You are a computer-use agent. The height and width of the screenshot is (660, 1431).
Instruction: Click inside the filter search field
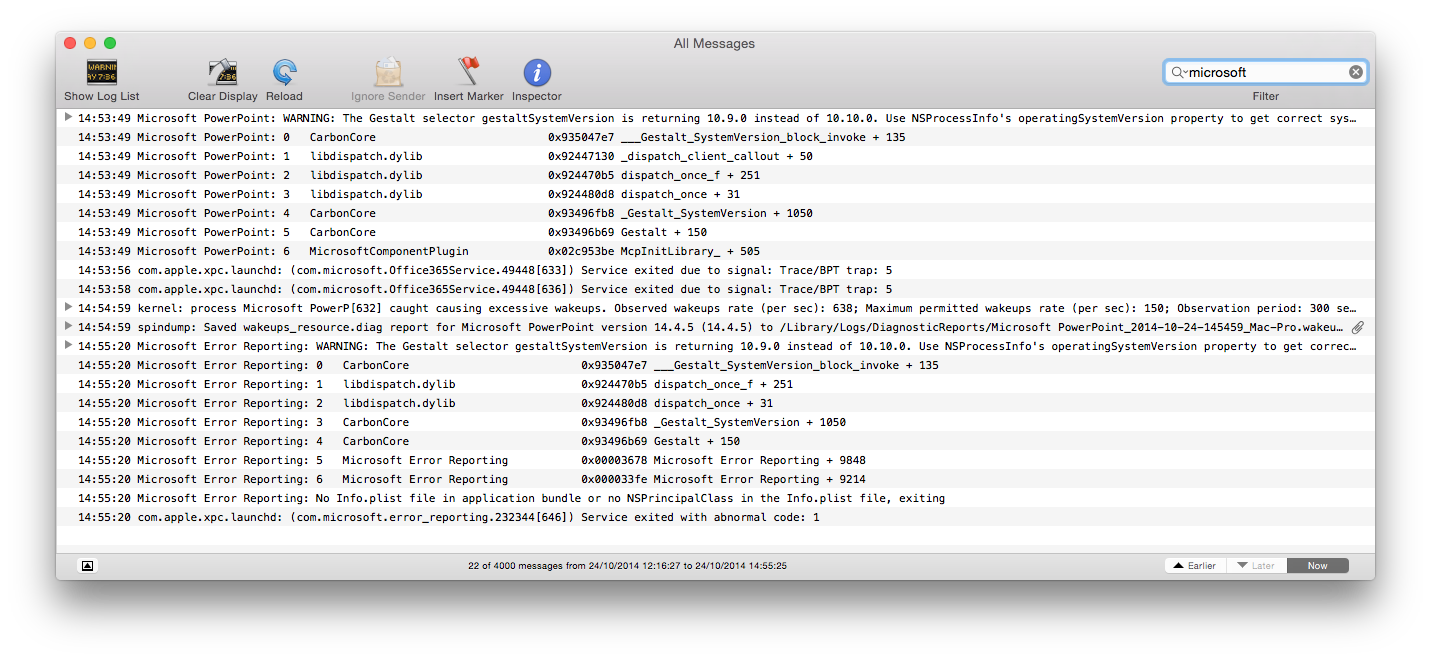1265,72
